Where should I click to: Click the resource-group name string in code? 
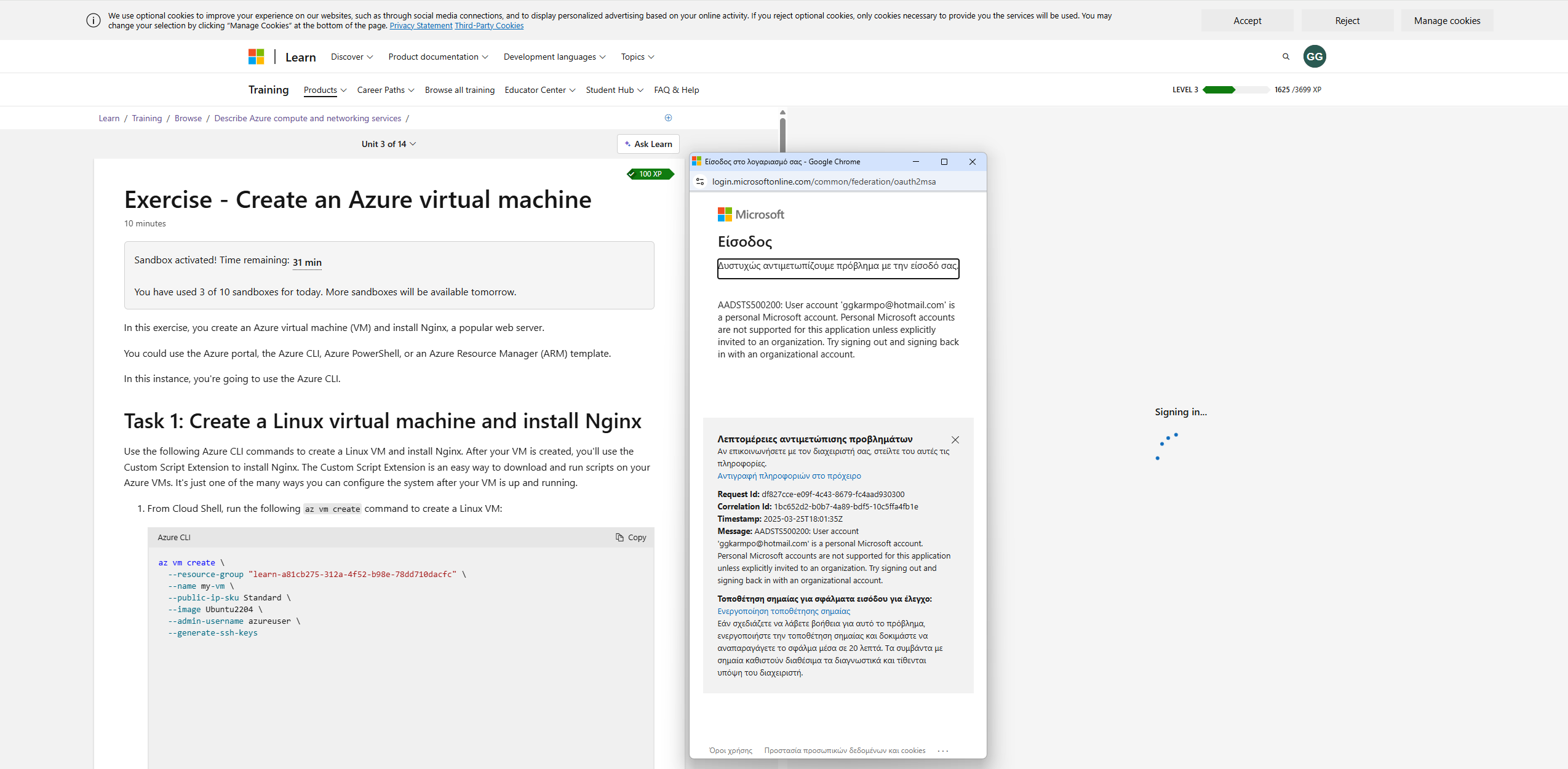click(x=352, y=575)
